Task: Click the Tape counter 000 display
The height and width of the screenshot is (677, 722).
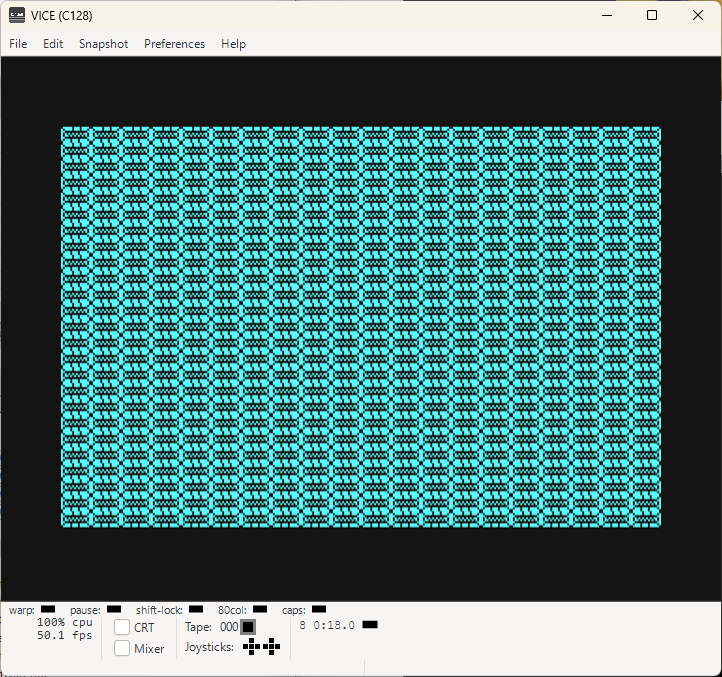Action: (229, 627)
